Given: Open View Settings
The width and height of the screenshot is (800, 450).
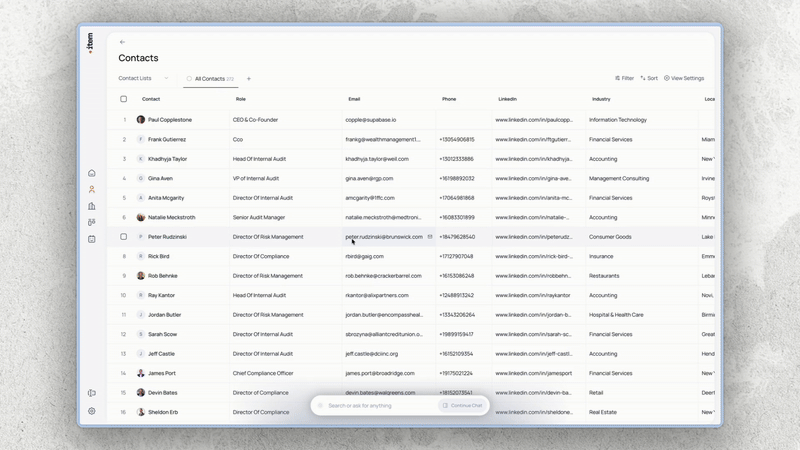Looking at the screenshot, I should [684, 78].
